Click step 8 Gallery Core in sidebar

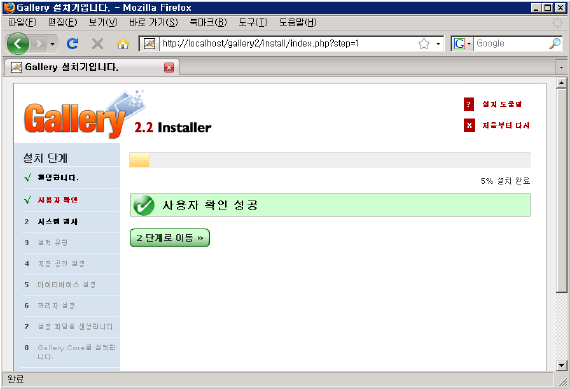pyautogui.click(x=76, y=352)
